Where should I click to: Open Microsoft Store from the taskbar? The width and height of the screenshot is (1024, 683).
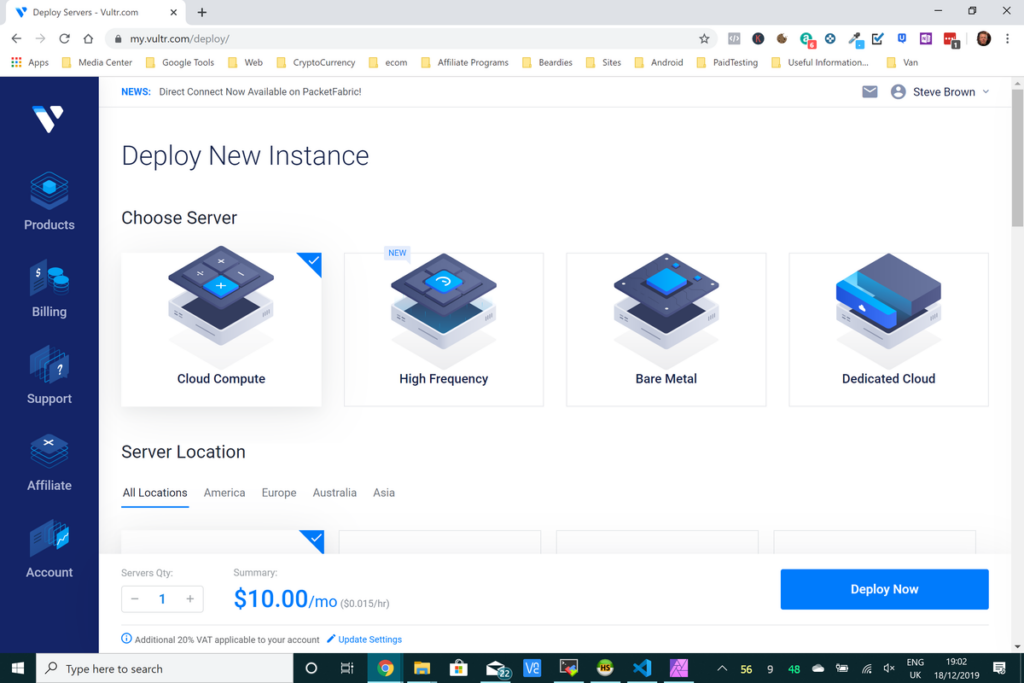458,668
